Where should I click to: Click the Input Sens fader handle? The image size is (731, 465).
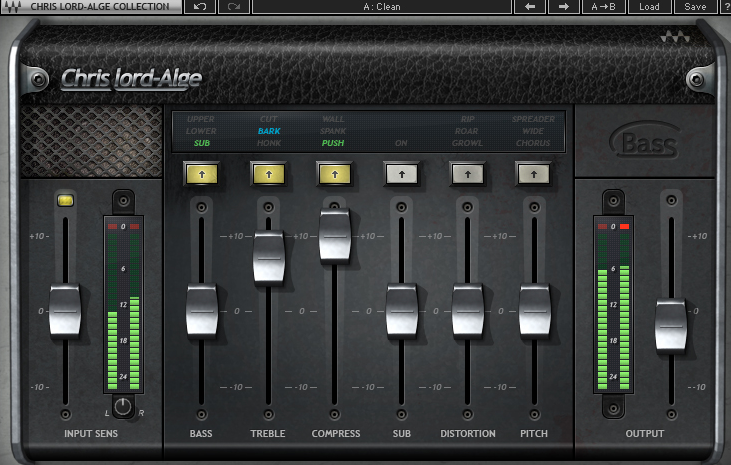coord(65,310)
